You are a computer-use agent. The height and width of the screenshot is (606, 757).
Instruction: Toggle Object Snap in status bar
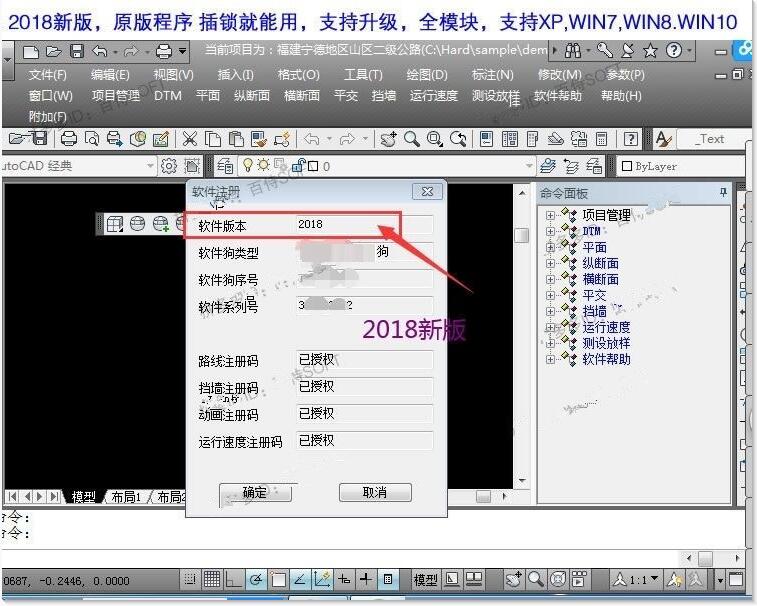pyautogui.click(x=278, y=578)
